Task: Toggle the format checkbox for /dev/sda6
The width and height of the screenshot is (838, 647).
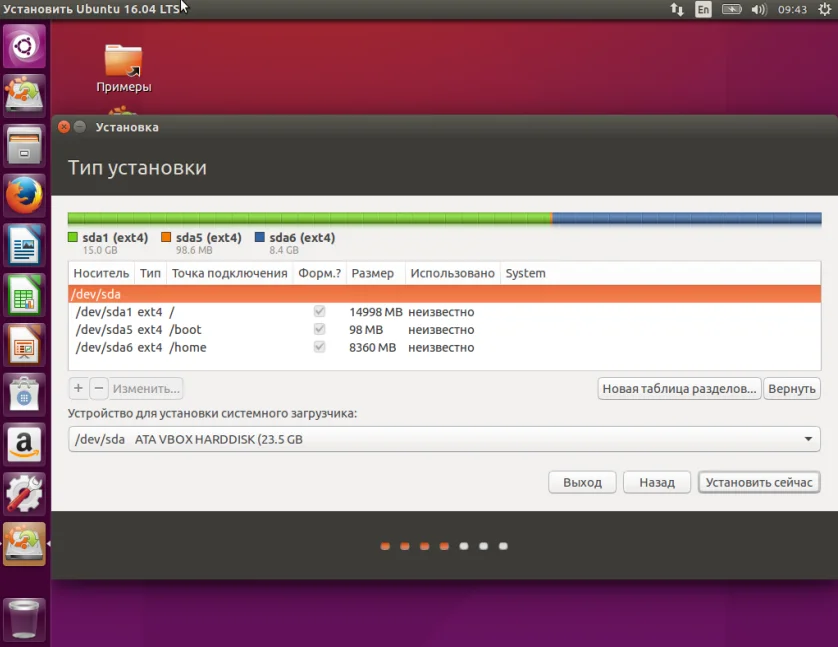Action: [320, 347]
